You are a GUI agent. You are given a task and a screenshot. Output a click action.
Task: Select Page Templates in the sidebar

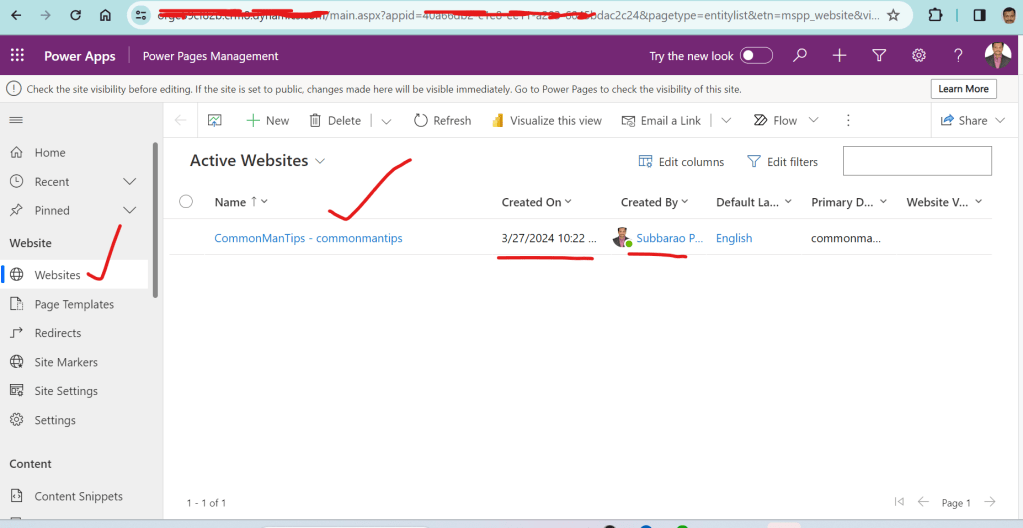coord(74,304)
